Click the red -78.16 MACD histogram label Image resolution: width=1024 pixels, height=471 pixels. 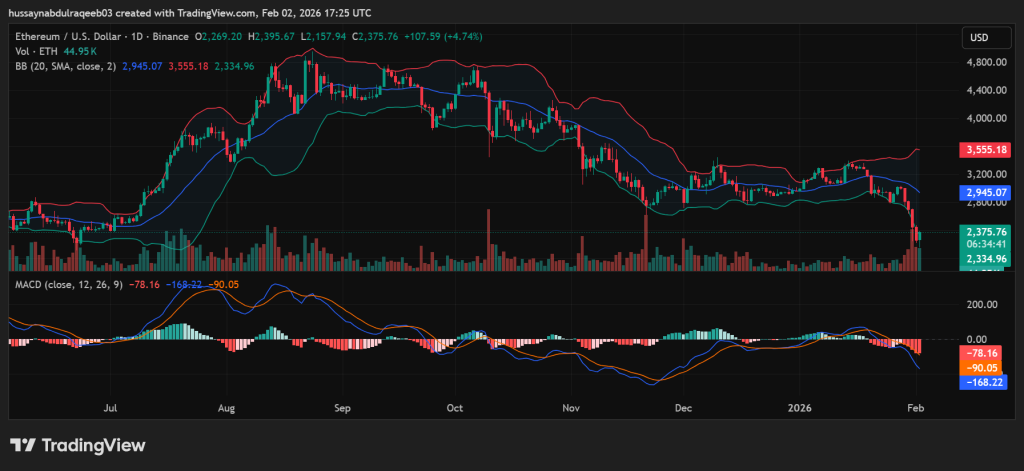click(982, 354)
